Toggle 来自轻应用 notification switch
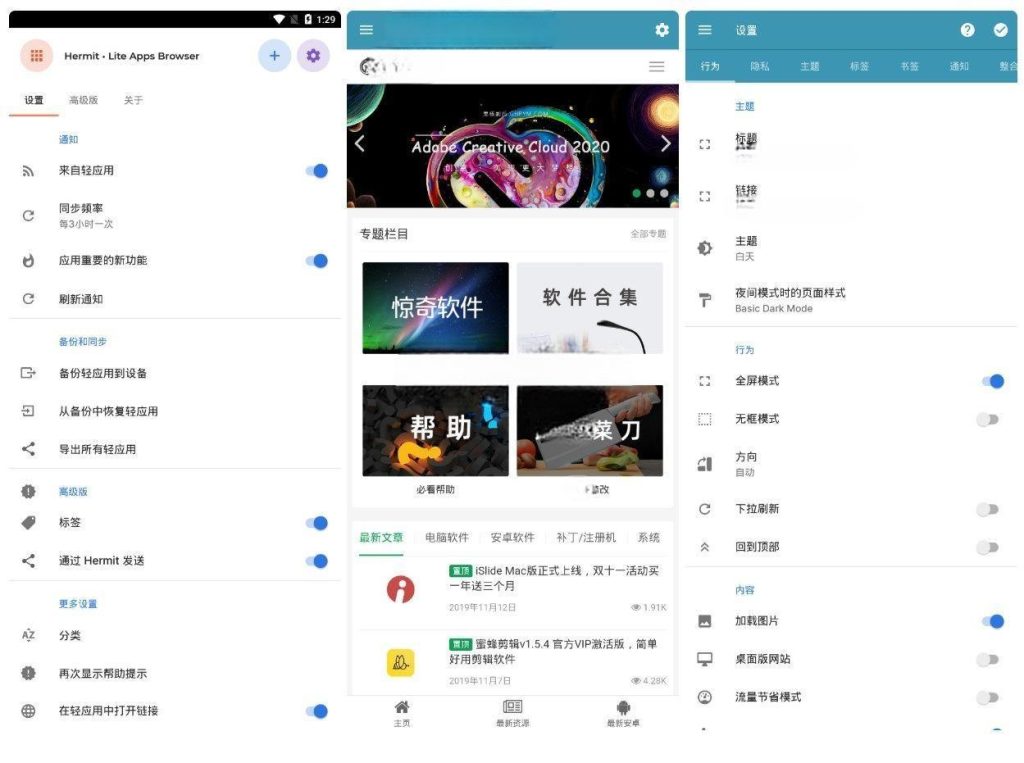 pyautogui.click(x=317, y=170)
